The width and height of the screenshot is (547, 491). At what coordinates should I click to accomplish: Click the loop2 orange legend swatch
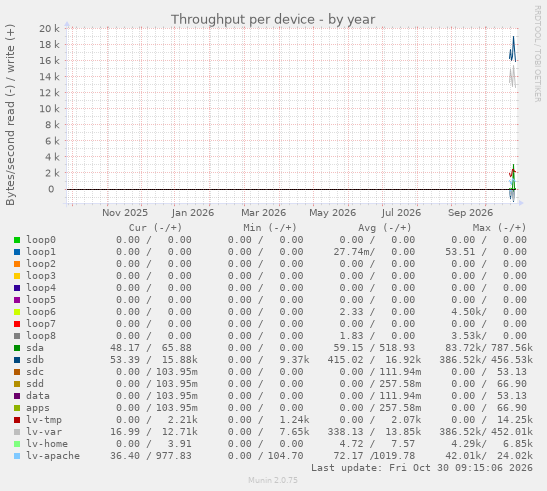click(x=17, y=264)
